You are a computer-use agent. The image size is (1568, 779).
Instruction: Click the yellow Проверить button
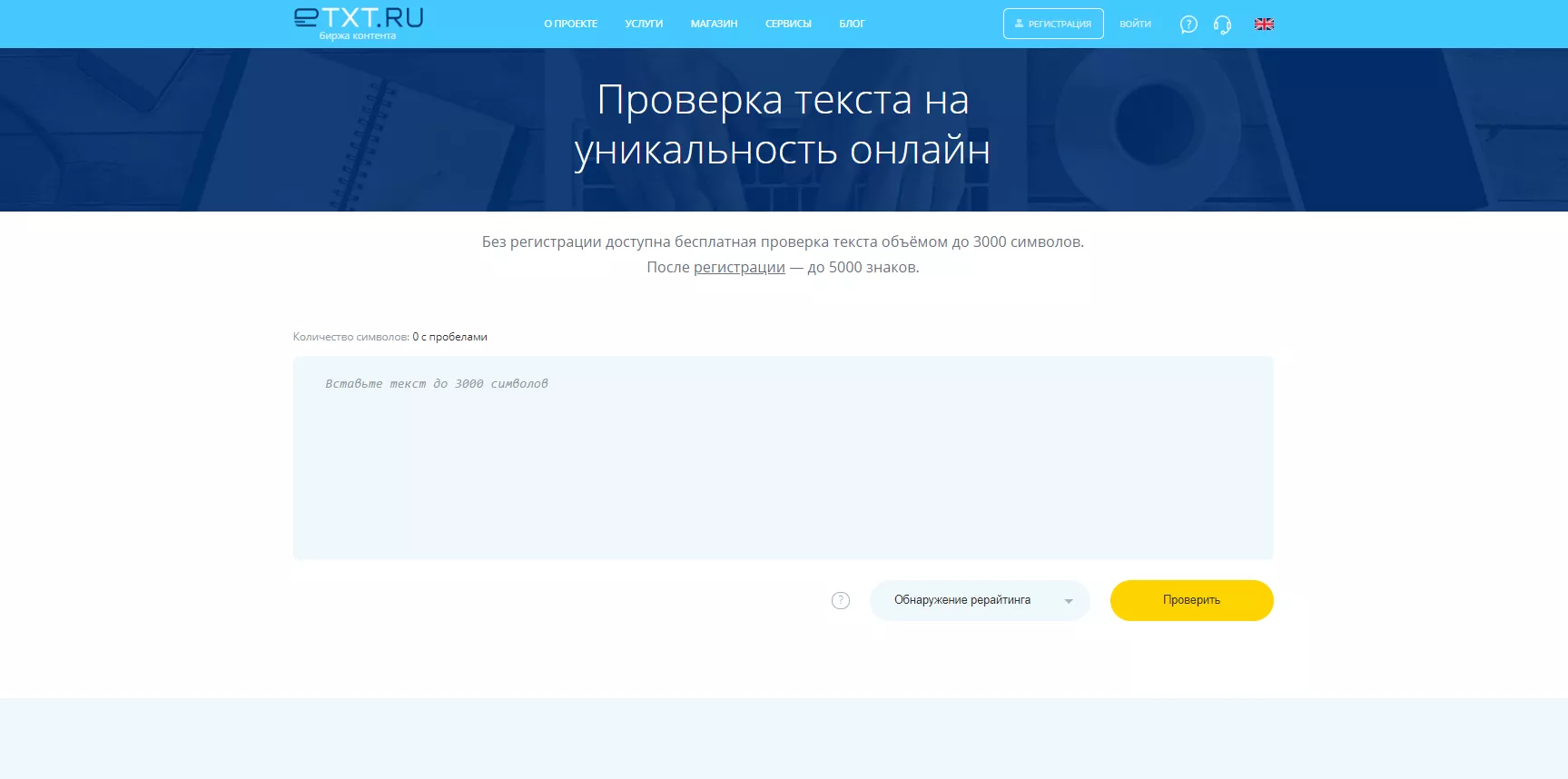coord(1191,600)
